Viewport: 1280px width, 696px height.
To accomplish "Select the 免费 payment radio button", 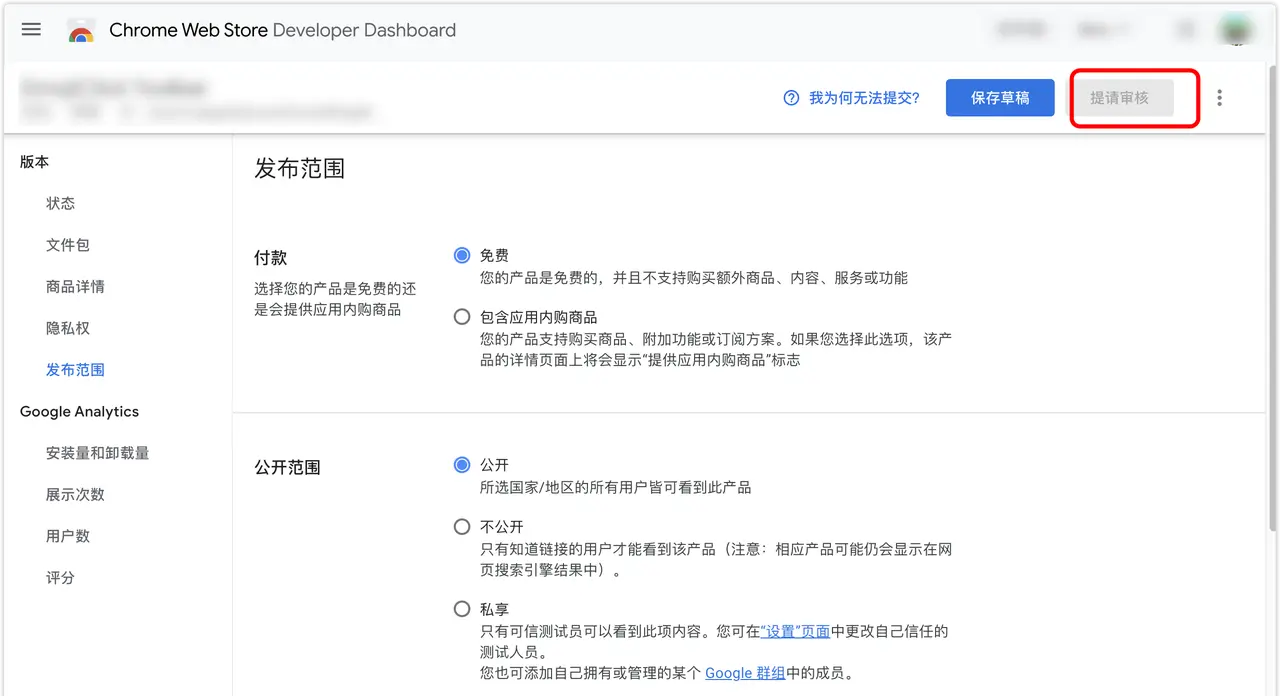I will [x=461, y=255].
